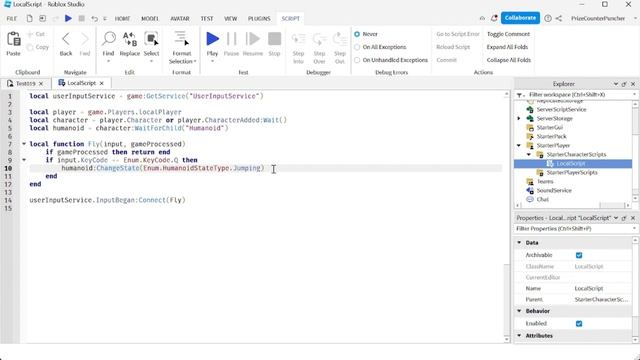Switch to the MODEL ribbon tab
Viewport: 640px width, 360px height.
click(x=150, y=19)
